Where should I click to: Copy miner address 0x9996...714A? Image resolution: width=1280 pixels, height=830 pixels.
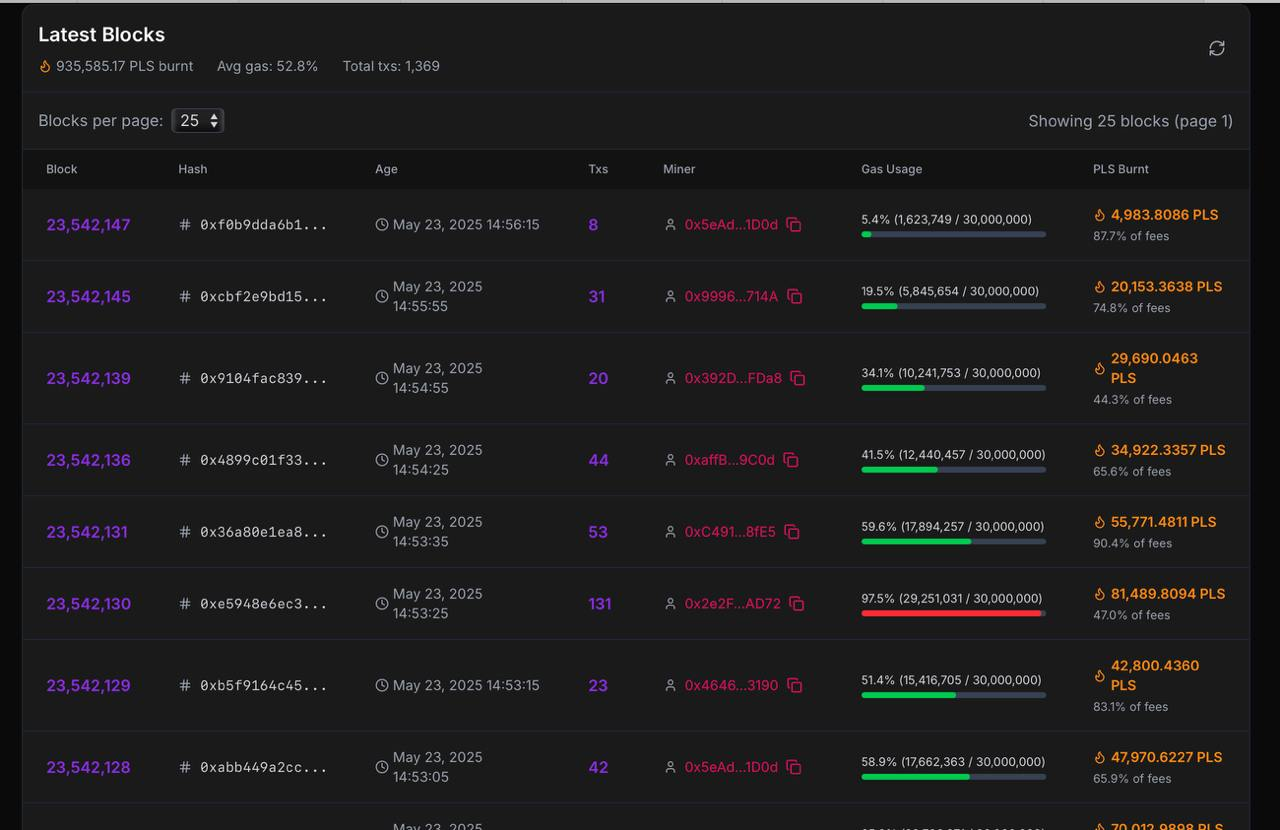pos(795,297)
